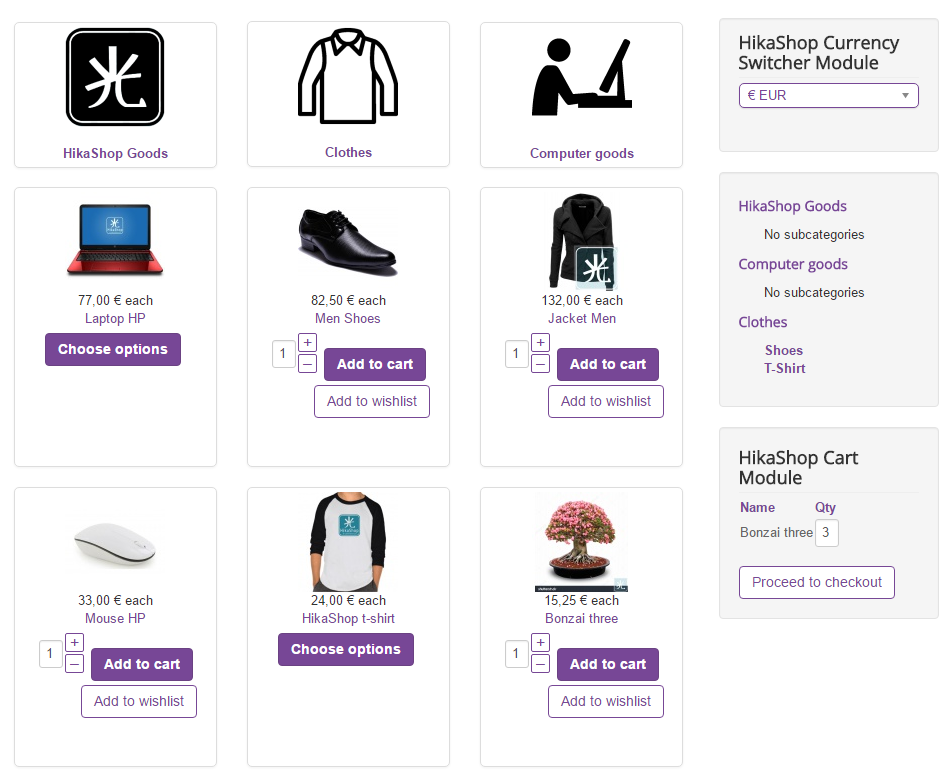
Task: Open Computer goods sidebar category link
Action: 793,264
